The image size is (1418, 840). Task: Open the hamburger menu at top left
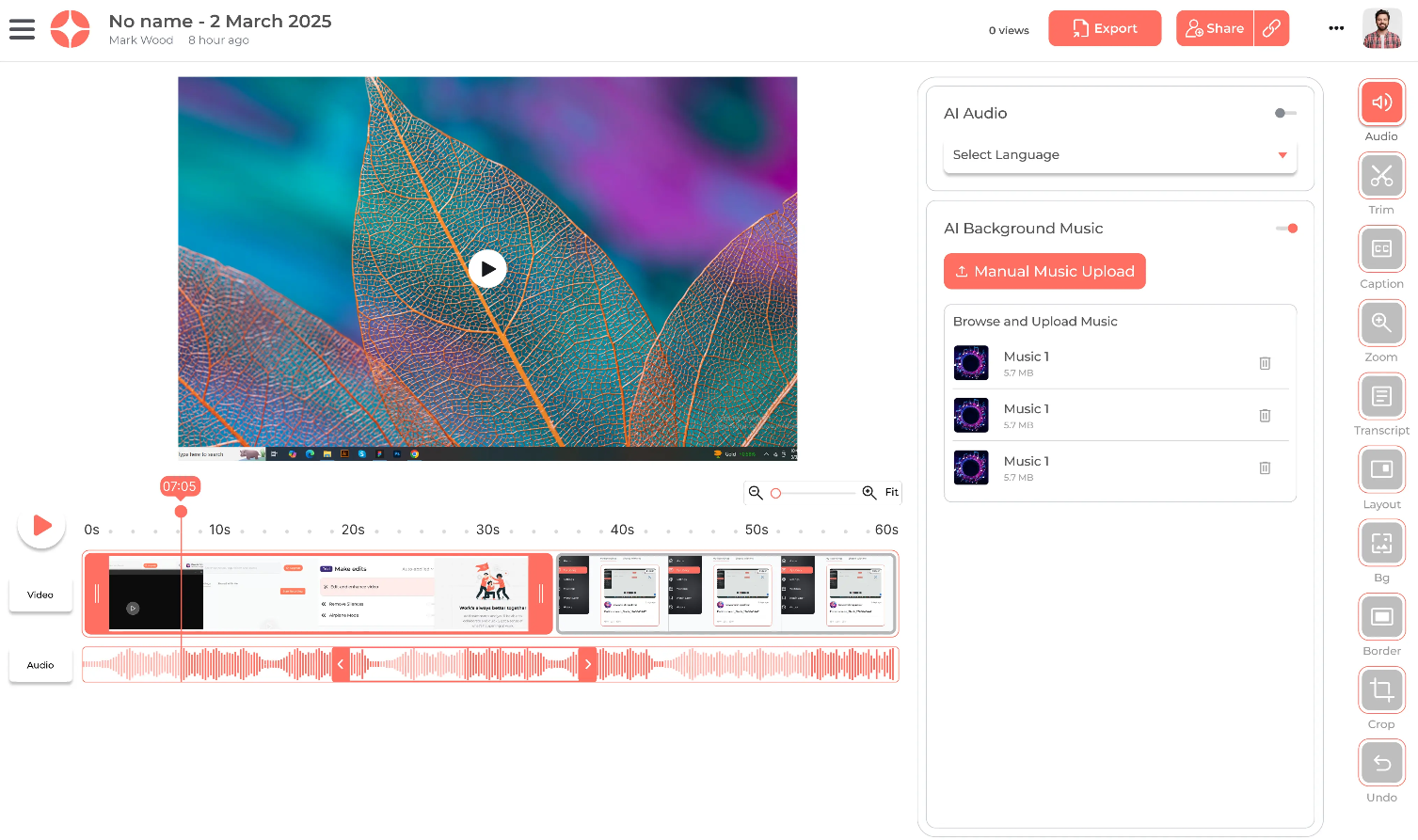point(22,28)
